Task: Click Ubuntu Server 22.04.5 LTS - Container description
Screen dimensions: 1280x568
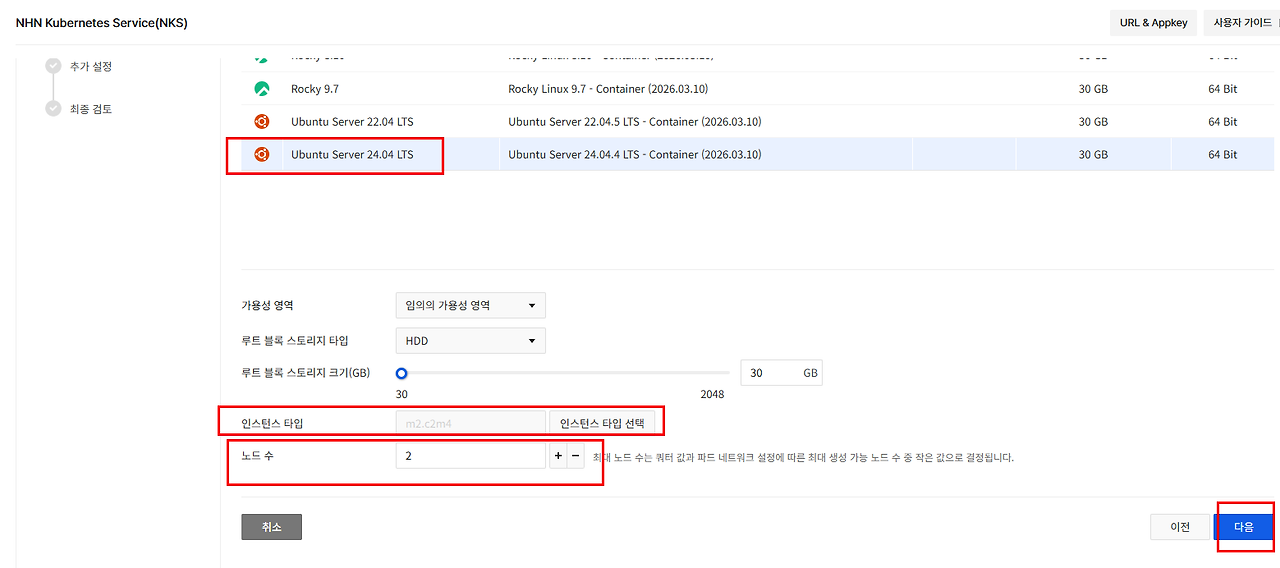Action: coord(635,122)
